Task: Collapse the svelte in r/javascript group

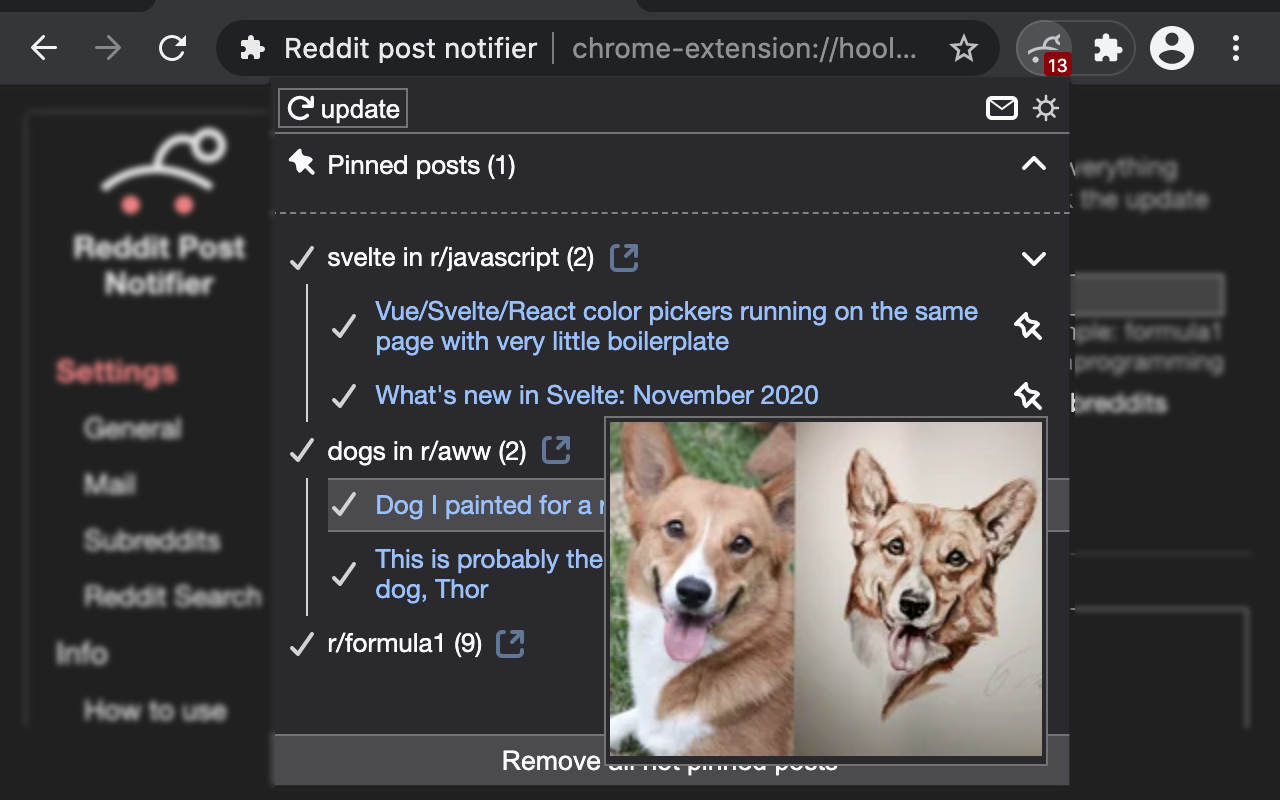Action: [1033, 258]
